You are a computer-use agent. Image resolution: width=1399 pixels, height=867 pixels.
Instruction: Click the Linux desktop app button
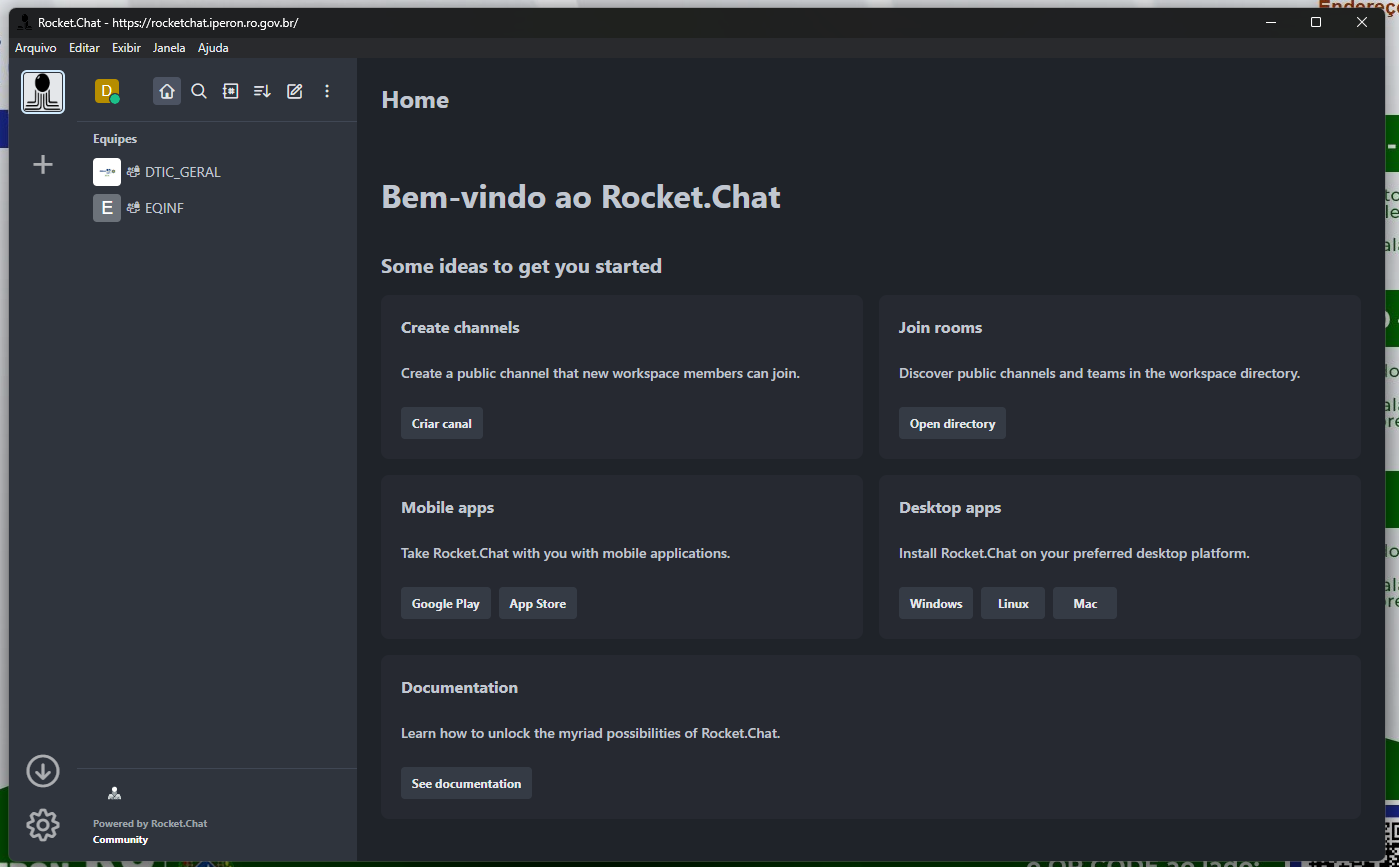click(x=1013, y=603)
